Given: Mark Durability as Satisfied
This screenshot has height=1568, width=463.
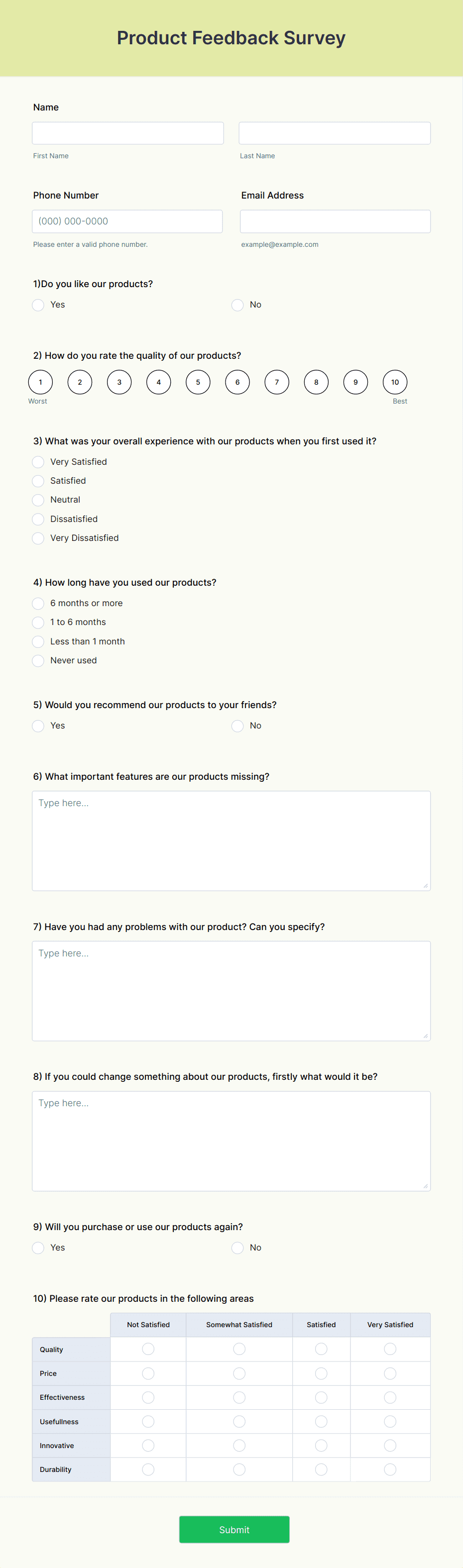Looking at the screenshot, I should click(321, 1469).
